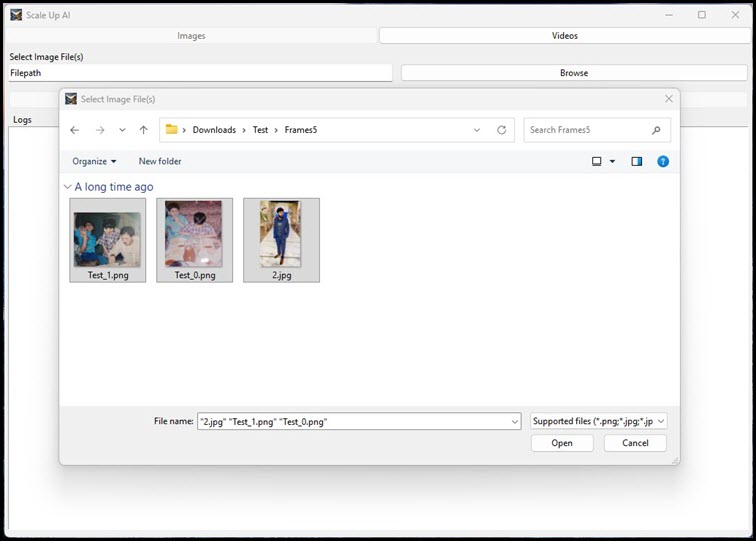The image size is (756, 541).
Task: Click the 2.jpg file name label
Action: pyautogui.click(x=282, y=275)
